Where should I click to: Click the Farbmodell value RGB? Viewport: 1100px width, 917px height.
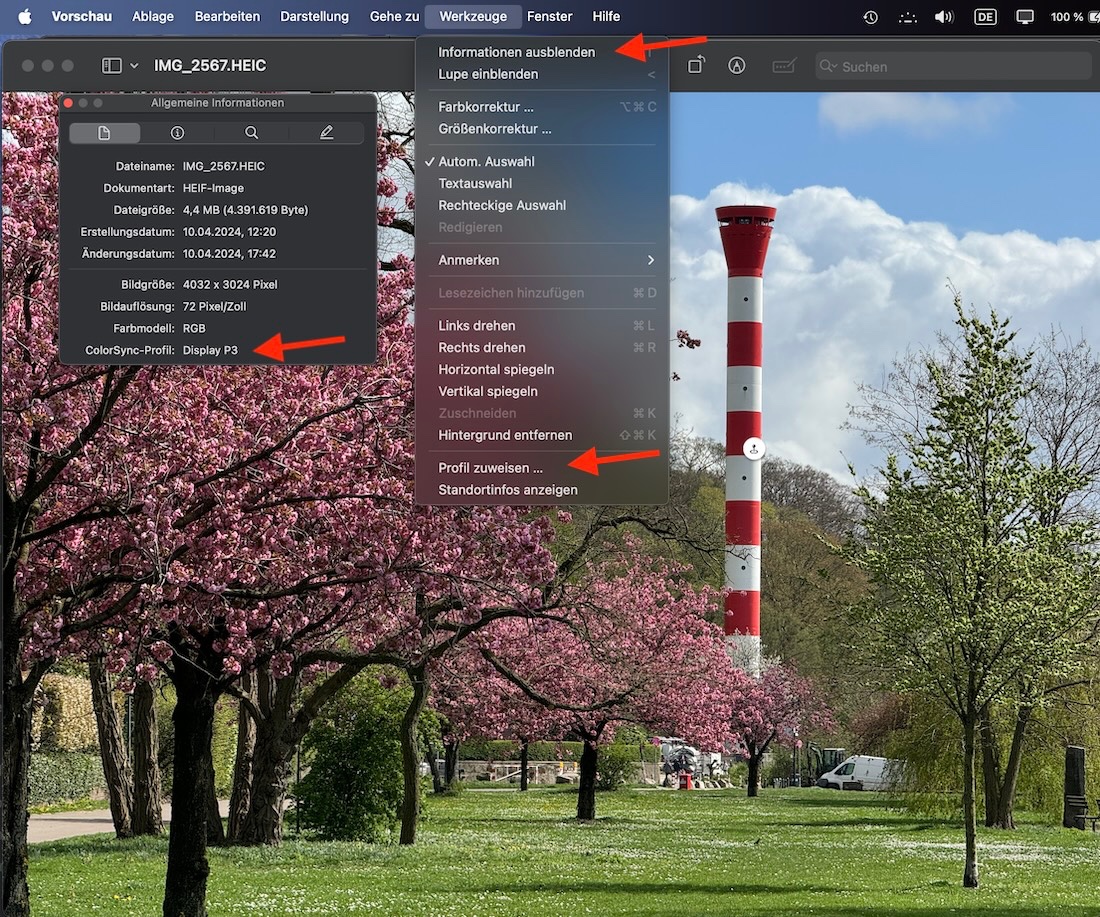coord(194,328)
